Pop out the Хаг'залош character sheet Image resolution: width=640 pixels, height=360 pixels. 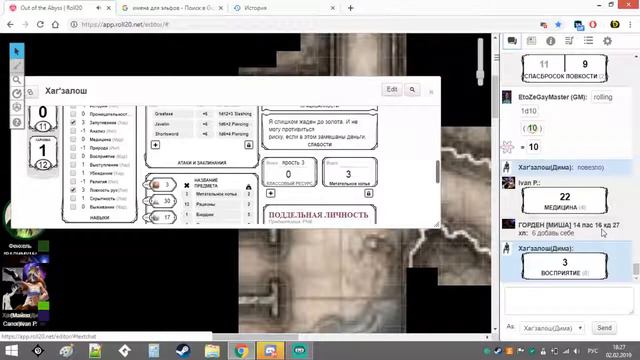click(31, 92)
